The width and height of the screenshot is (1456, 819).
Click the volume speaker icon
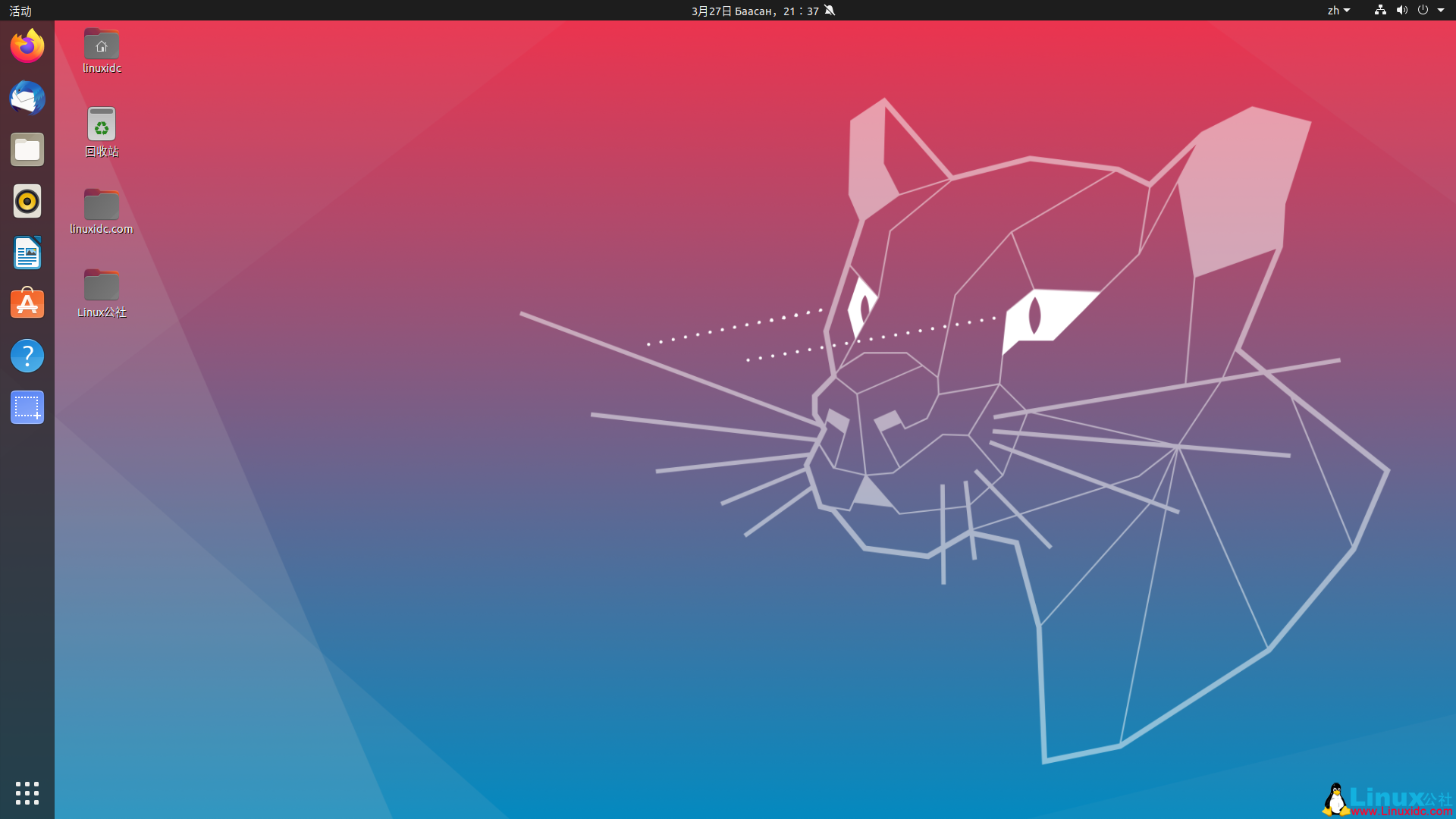point(1401,11)
